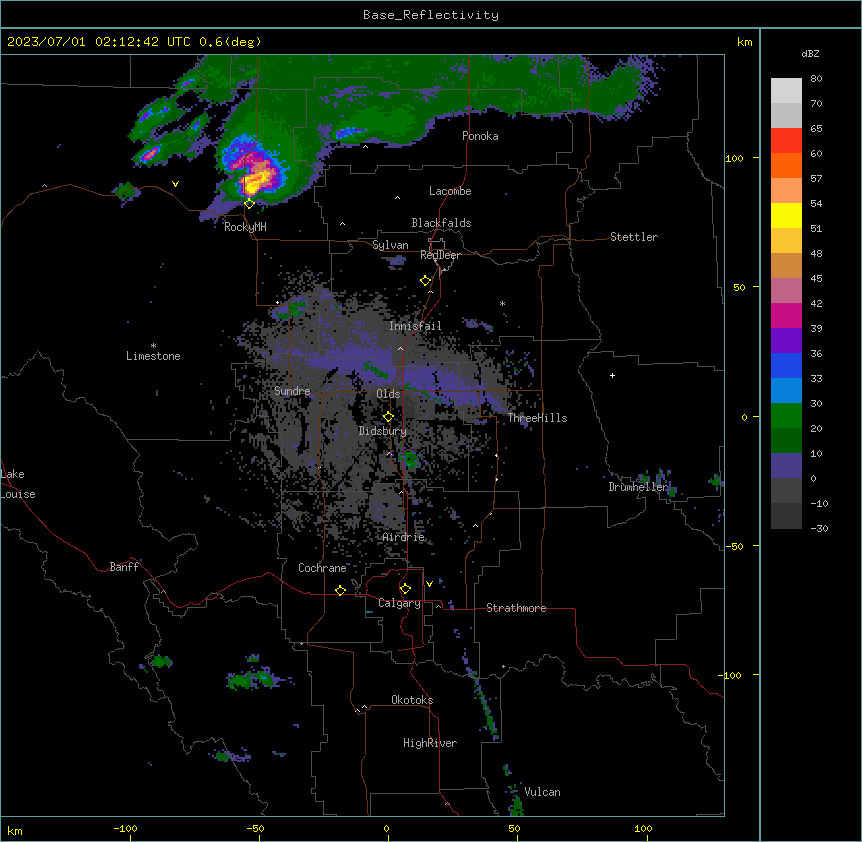Viewport: 862px width, 842px height.
Task: Click the intense yellow storm core north of RockyMH
Action: point(257,181)
